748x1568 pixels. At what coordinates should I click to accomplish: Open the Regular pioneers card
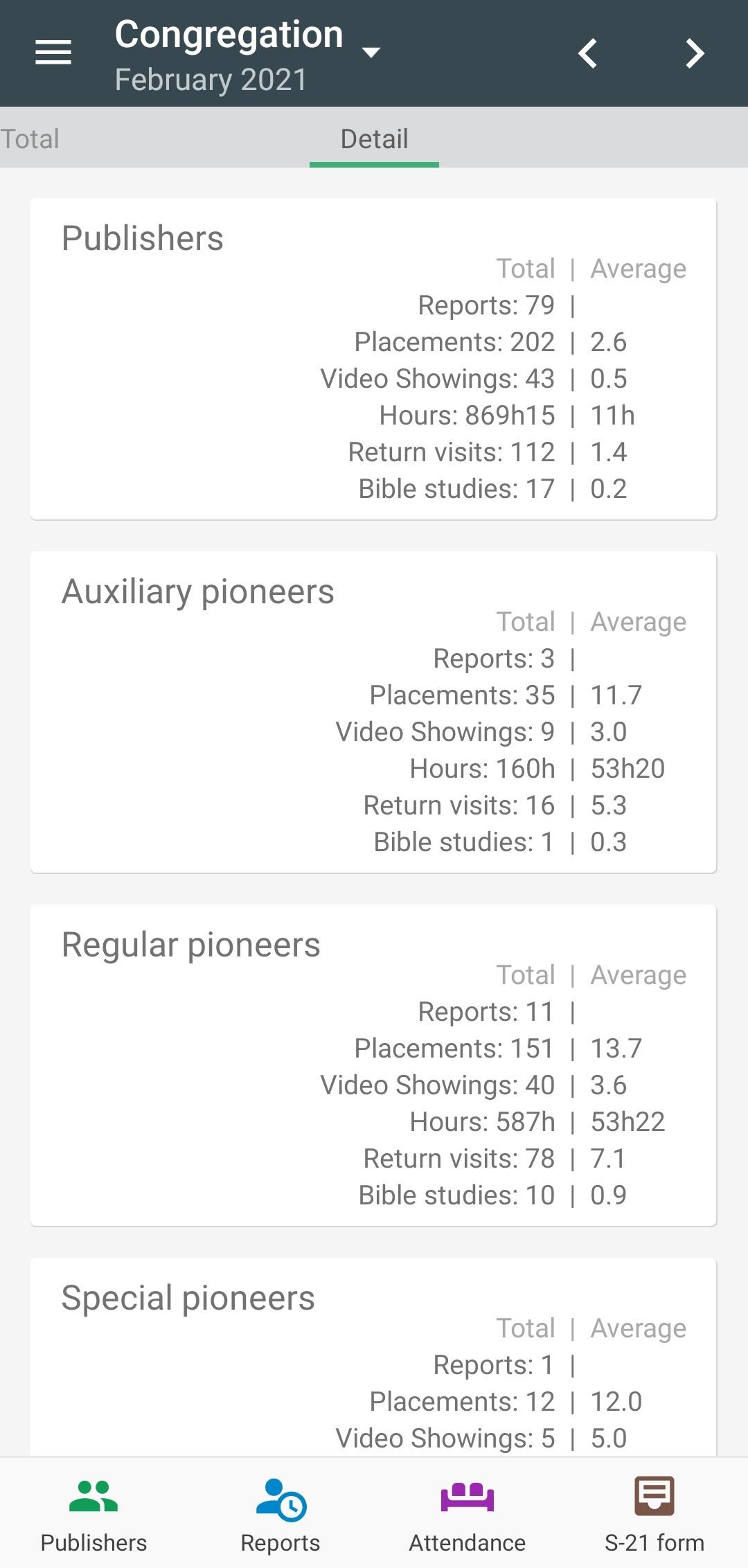[x=373, y=1065]
